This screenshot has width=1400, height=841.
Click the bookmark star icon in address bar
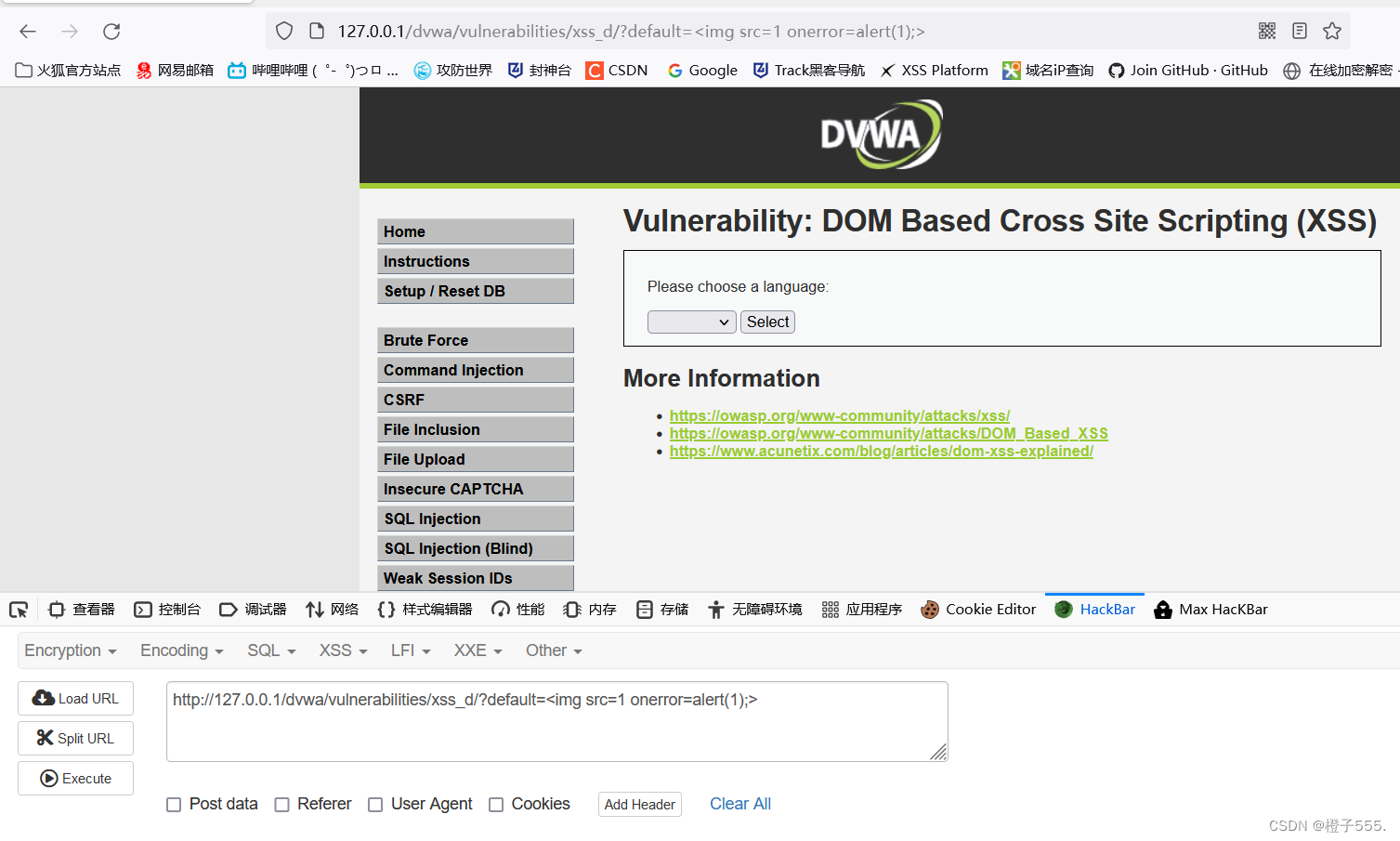point(1332,32)
